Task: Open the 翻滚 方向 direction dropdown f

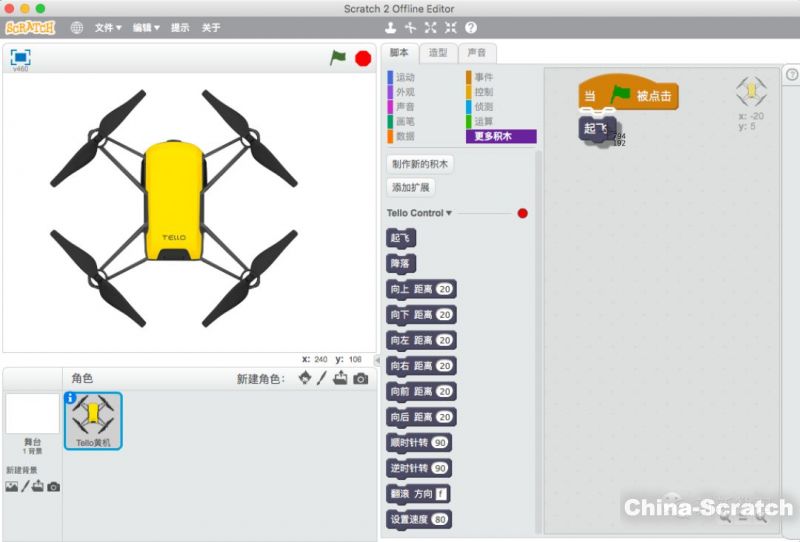Action: click(x=441, y=494)
